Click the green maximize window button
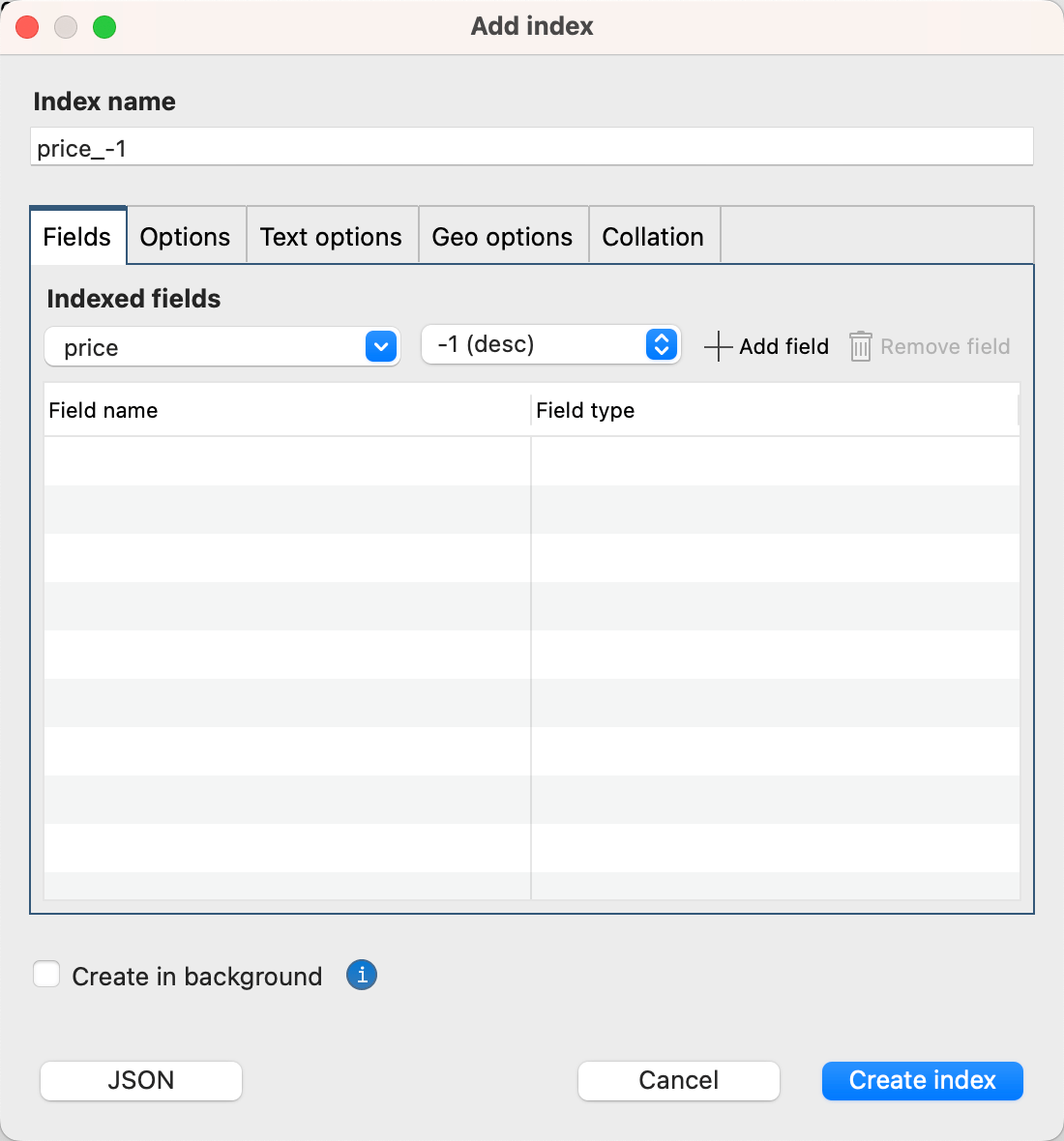The width and height of the screenshot is (1064, 1141). 104,27
